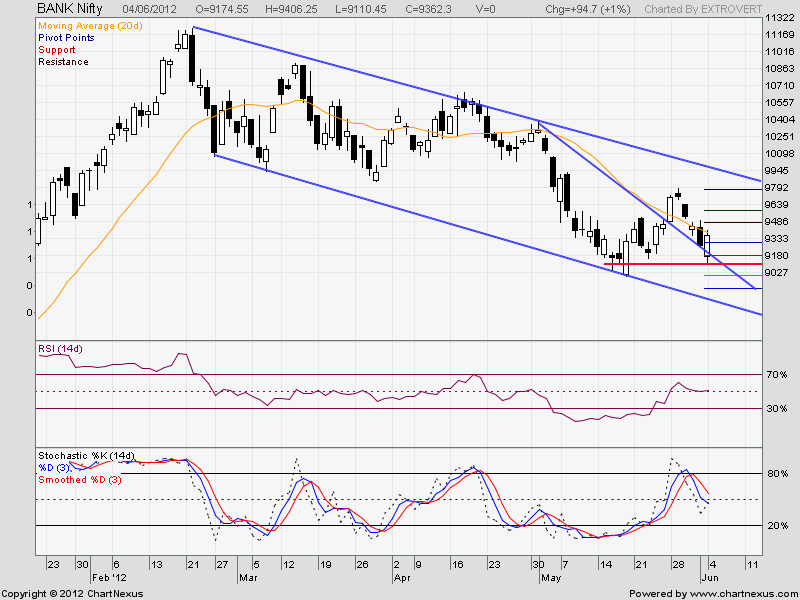The image size is (800, 600).
Task: Select the Apr month marker on the time axis
Action: [403, 578]
